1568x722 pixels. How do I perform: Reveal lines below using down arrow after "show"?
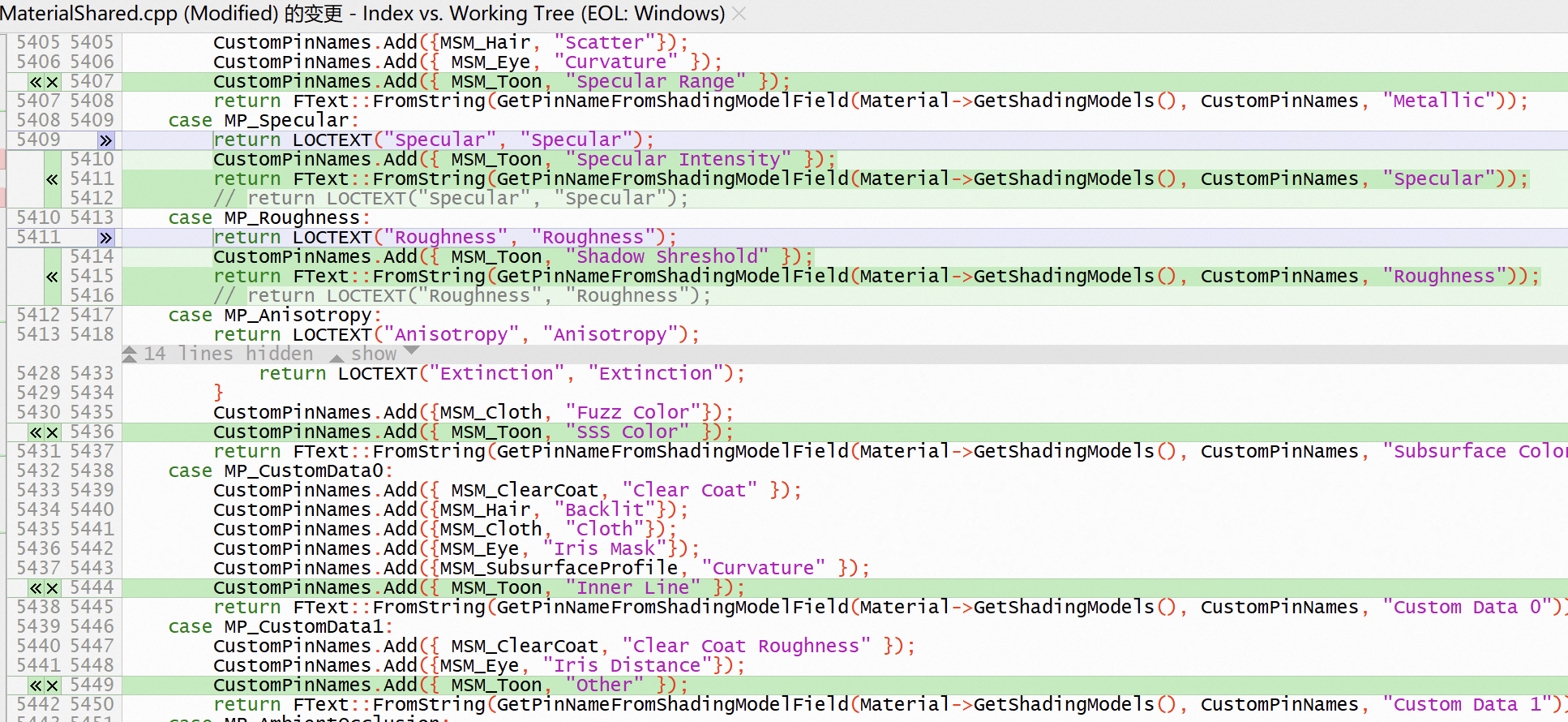[x=411, y=351]
